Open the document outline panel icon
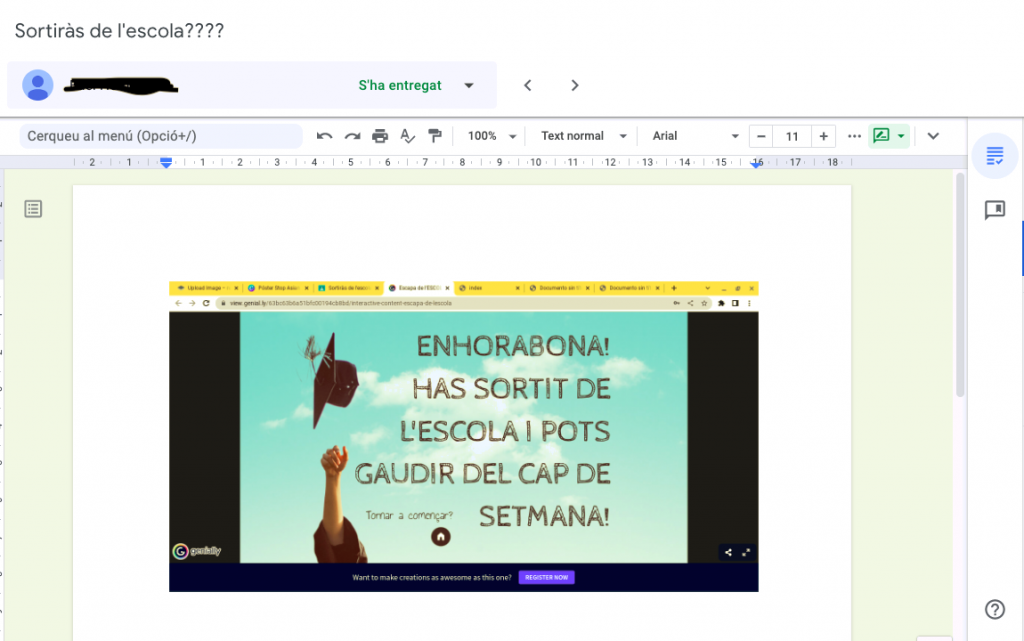The image size is (1024, 641). 33,209
